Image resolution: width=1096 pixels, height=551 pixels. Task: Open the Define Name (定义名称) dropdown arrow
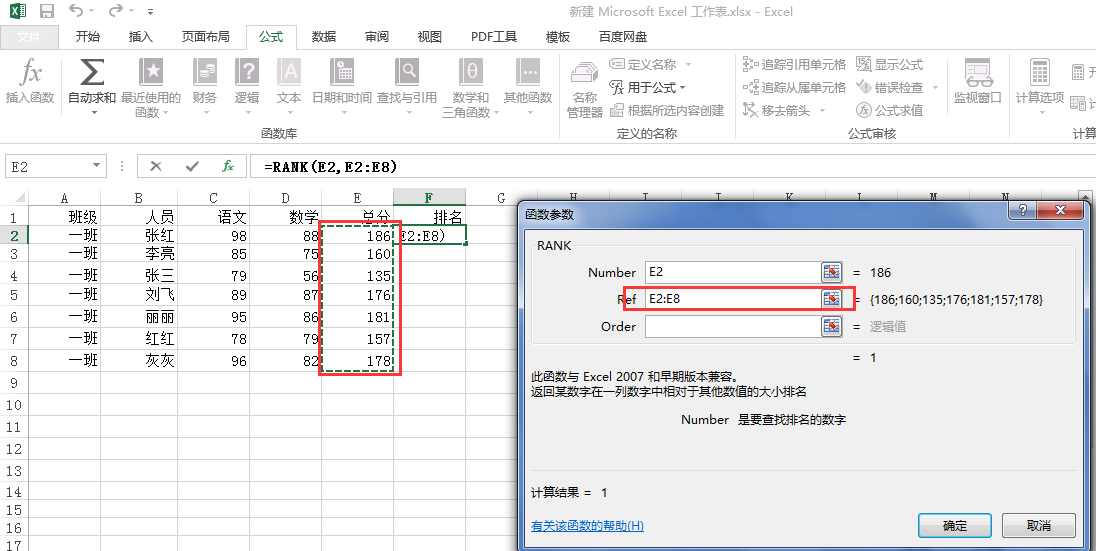(x=688, y=64)
